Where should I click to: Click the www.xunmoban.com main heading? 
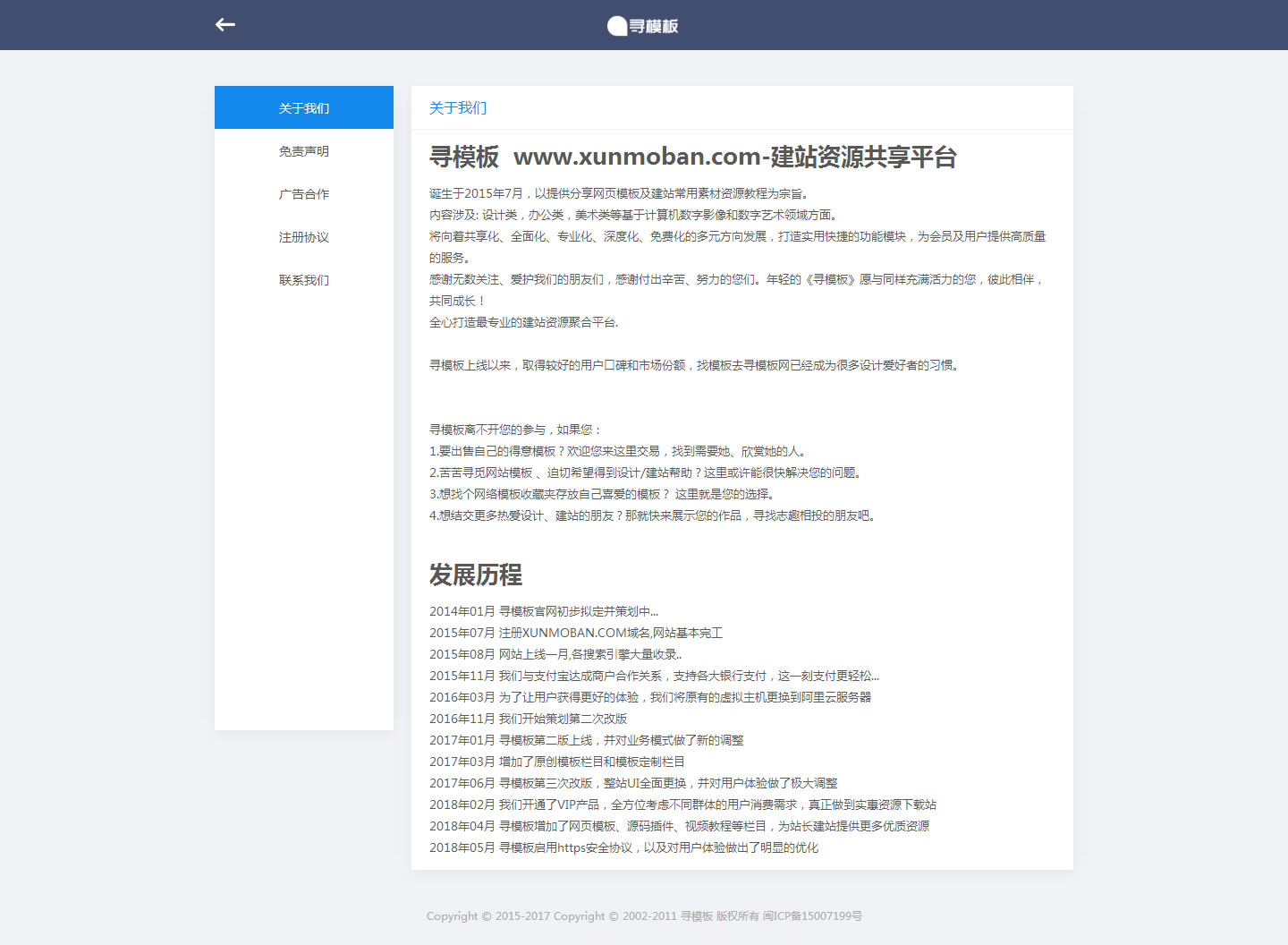pyautogui.click(x=692, y=157)
